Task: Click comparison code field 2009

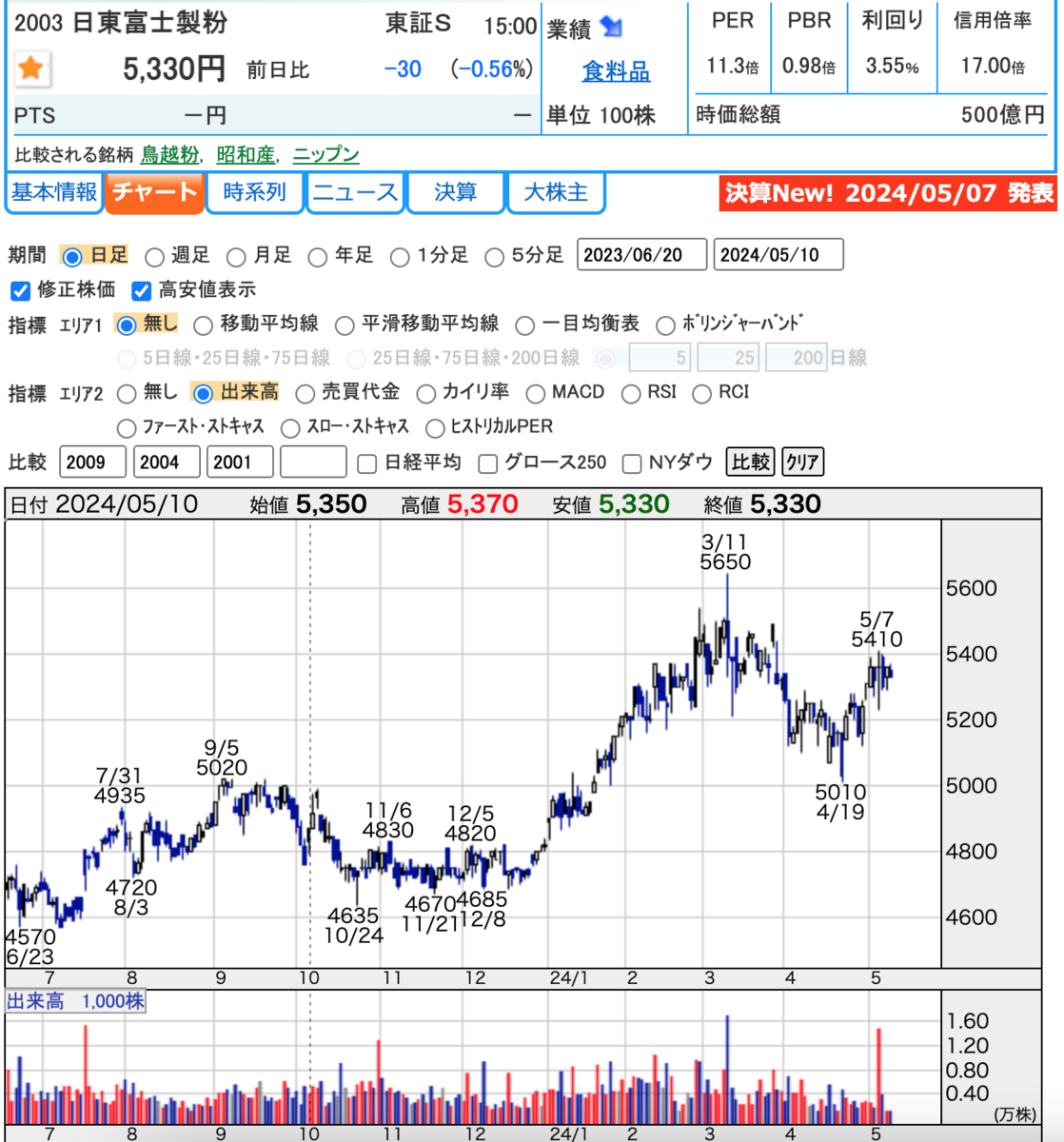Action: point(92,463)
